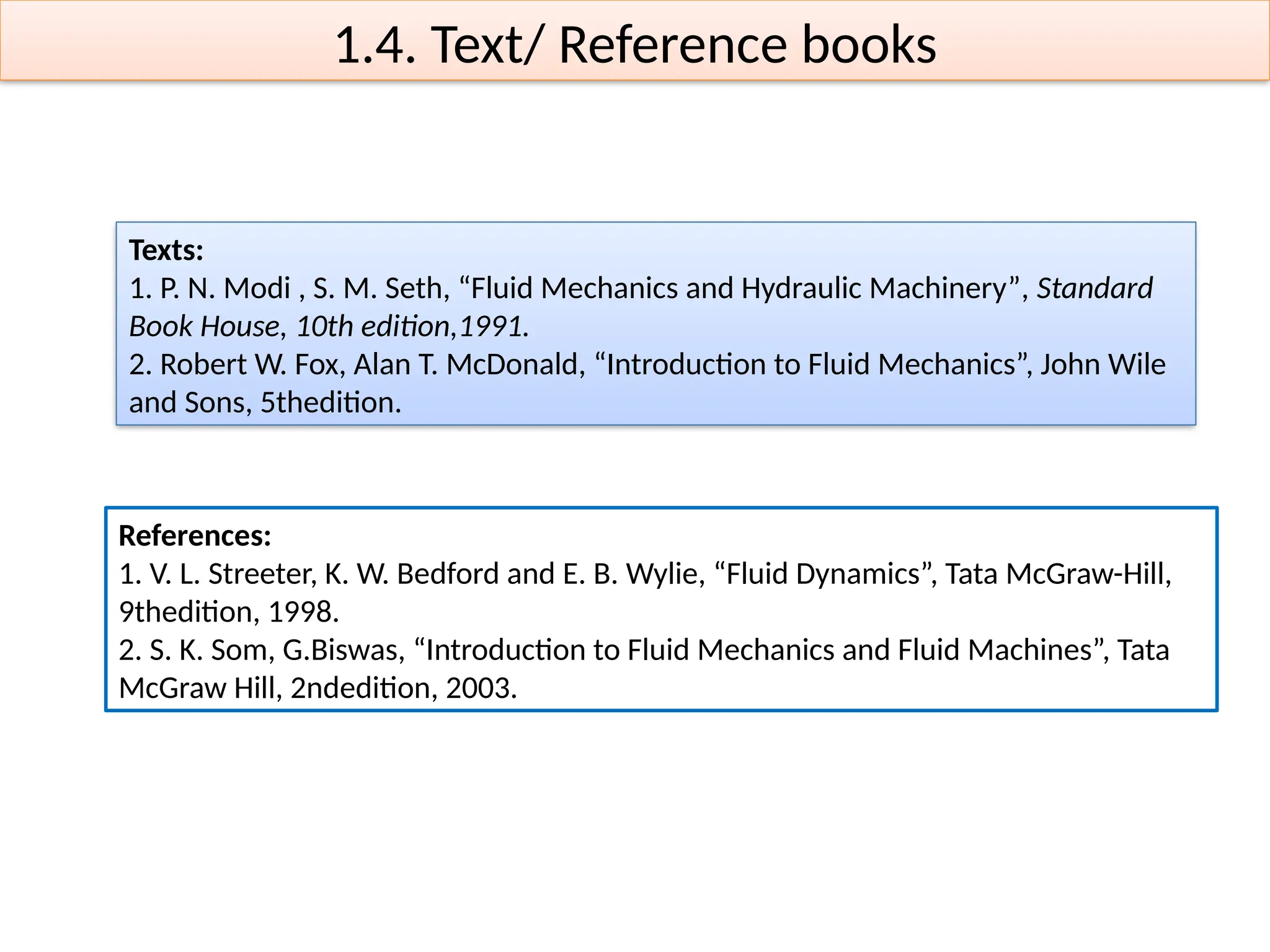The width and height of the screenshot is (1270, 952).
Task: Click the line starting '1. V. L. Streeter'
Action: pyautogui.click(x=645, y=575)
